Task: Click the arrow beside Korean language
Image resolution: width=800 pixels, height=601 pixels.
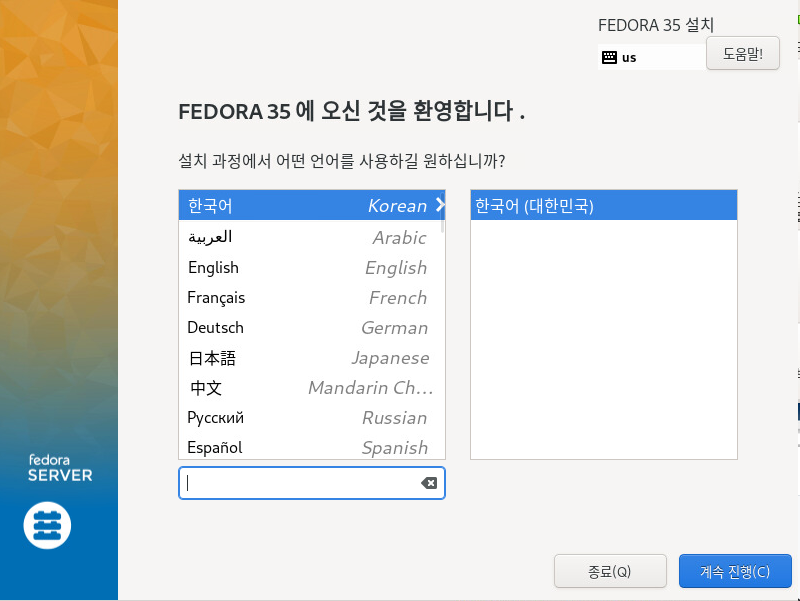Action: click(x=439, y=206)
